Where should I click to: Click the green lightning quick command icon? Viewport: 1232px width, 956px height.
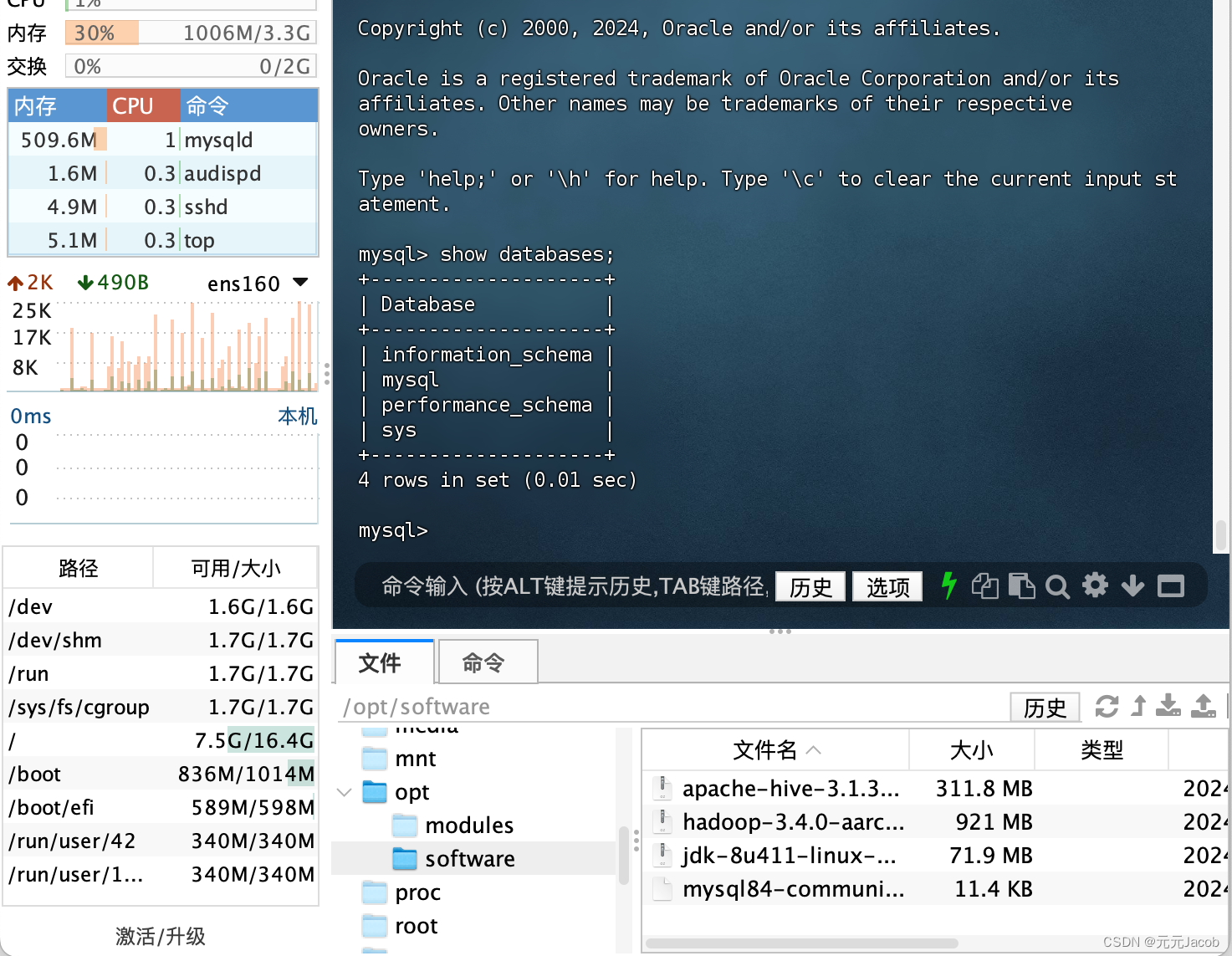click(x=948, y=585)
